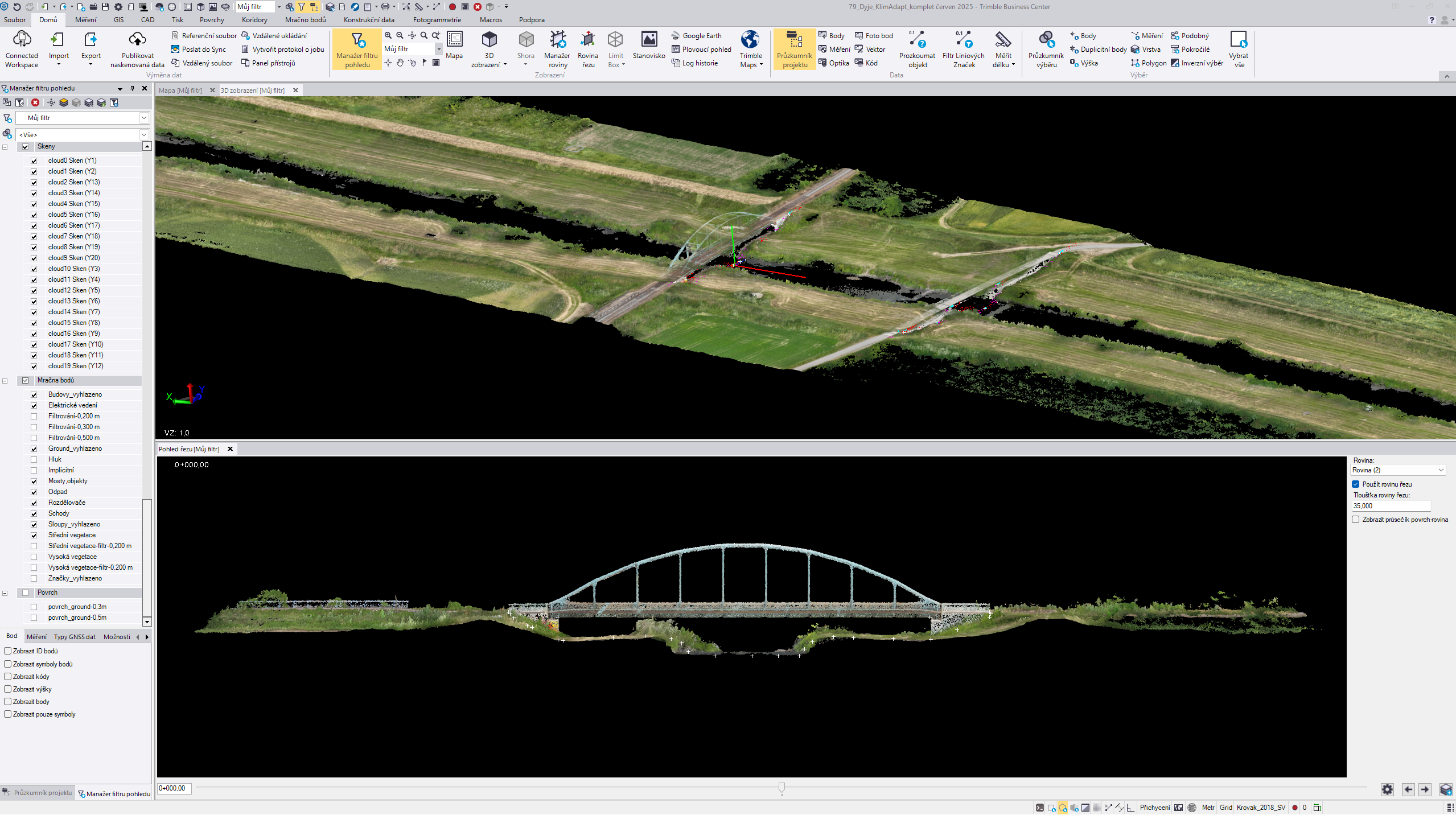Click Vytvořit protokol o jobu
The image size is (1456, 815).
283,50
